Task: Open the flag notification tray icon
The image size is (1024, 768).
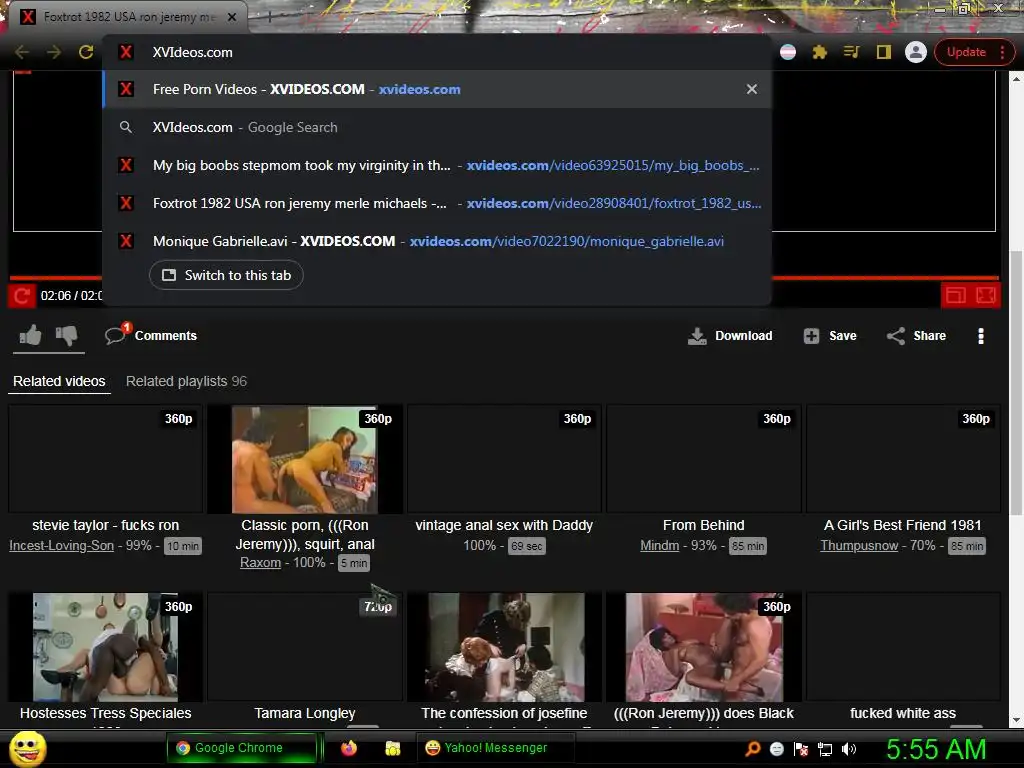Action: click(x=801, y=748)
